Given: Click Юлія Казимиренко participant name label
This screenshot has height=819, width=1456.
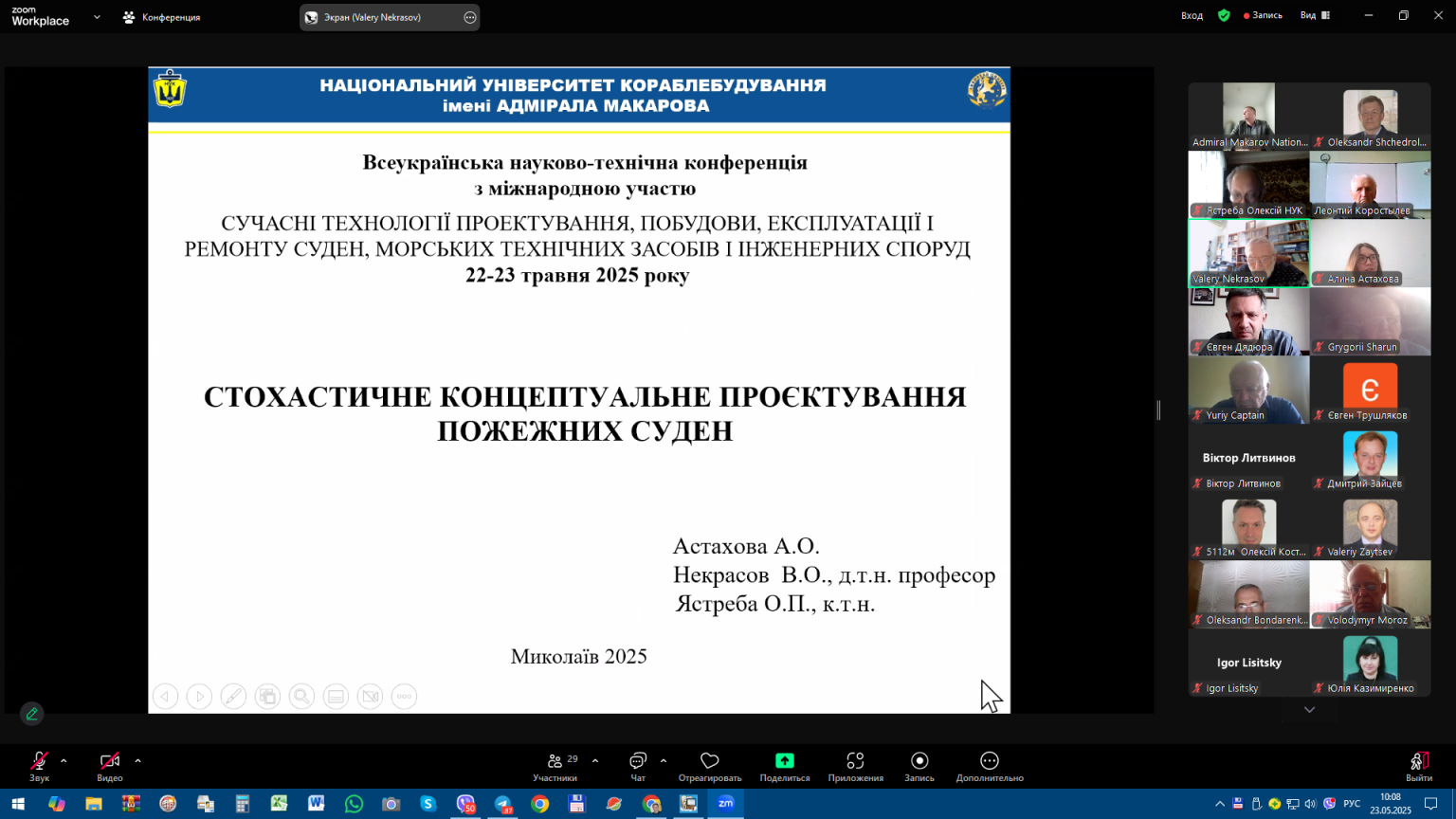Looking at the screenshot, I should click(1371, 688).
